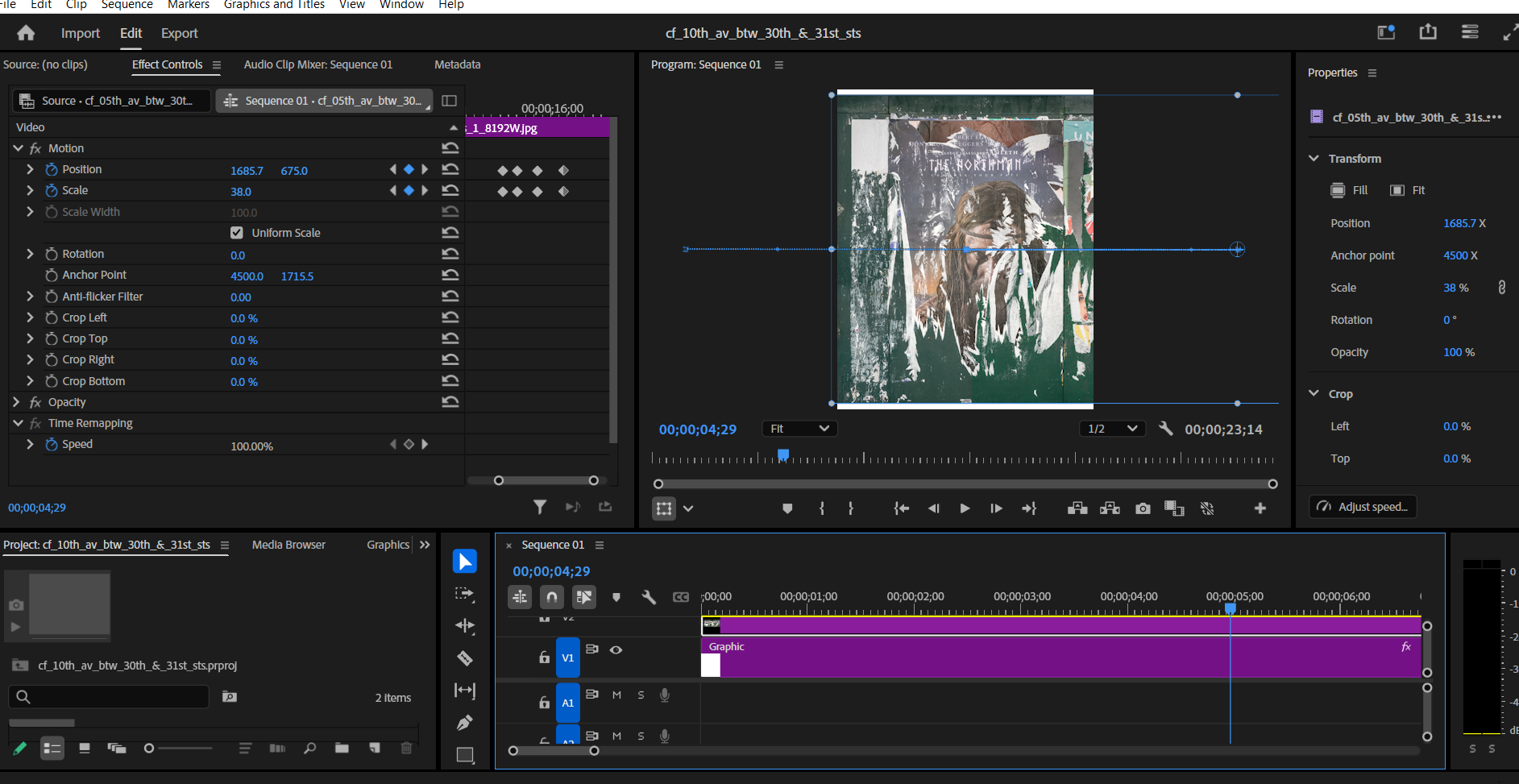Viewport: 1519px width, 784px height.
Task: Click the trash bin icon in Project panel
Action: click(406, 749)
